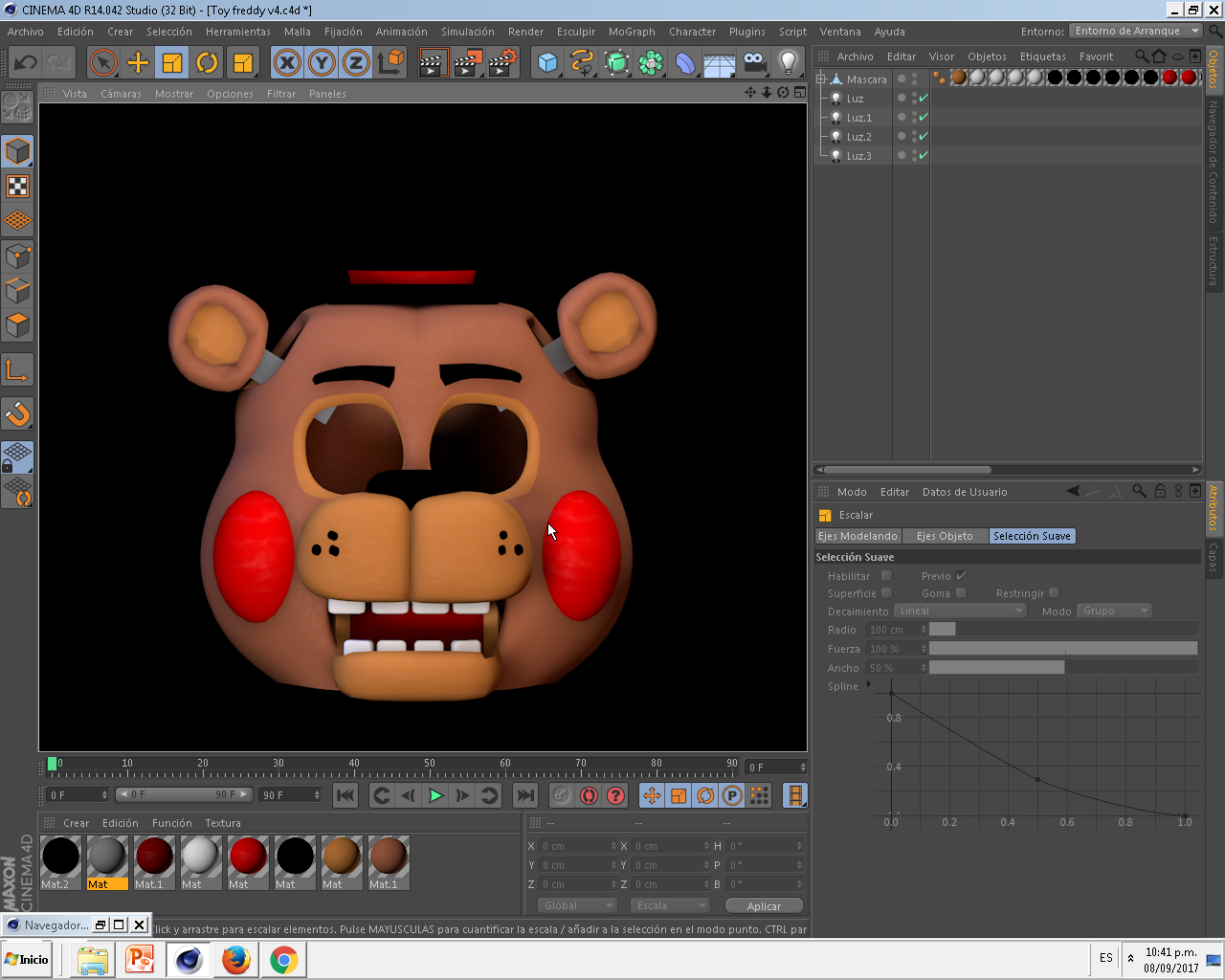
Task: Open the MoGraph menu
Action: (x=632, y=32)
